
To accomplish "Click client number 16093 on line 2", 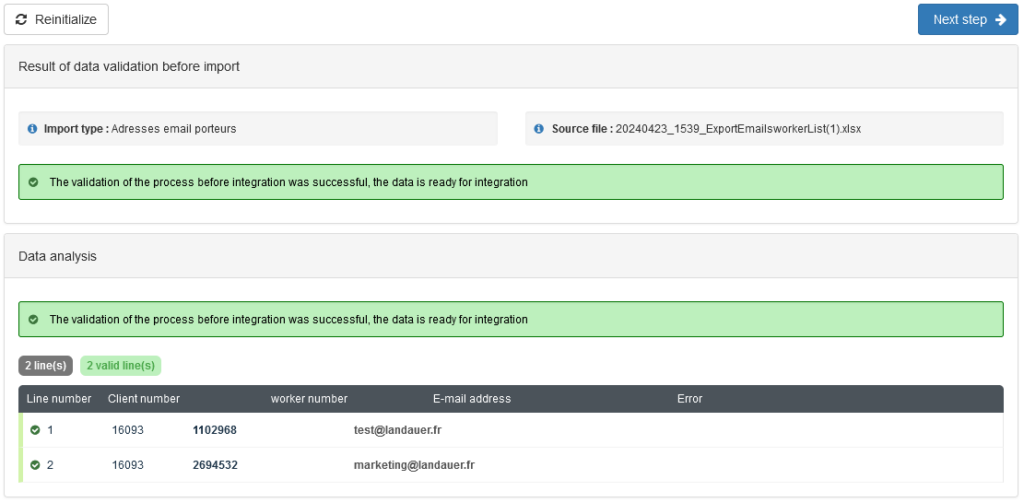I will (x=128, y=465).
